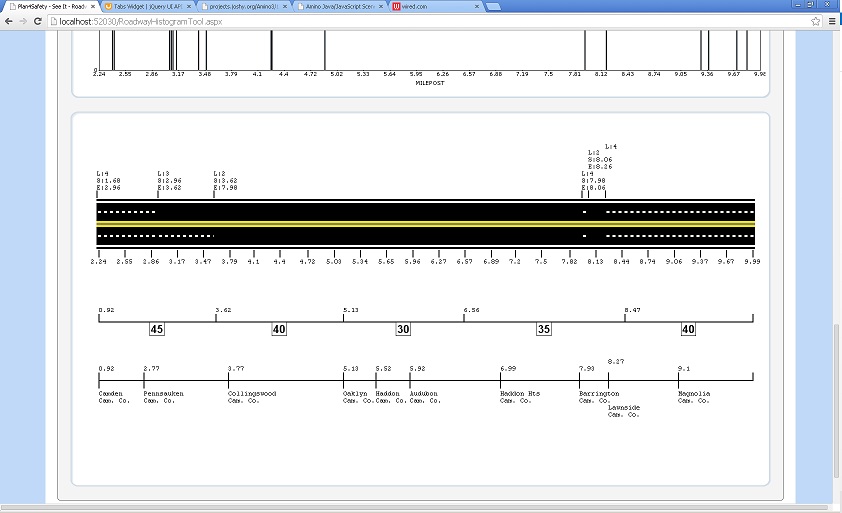Image resolution: width=842 pixels, height=513 pixels.
Task: Click the MILEPOST axis label
Action: [430, 83]
